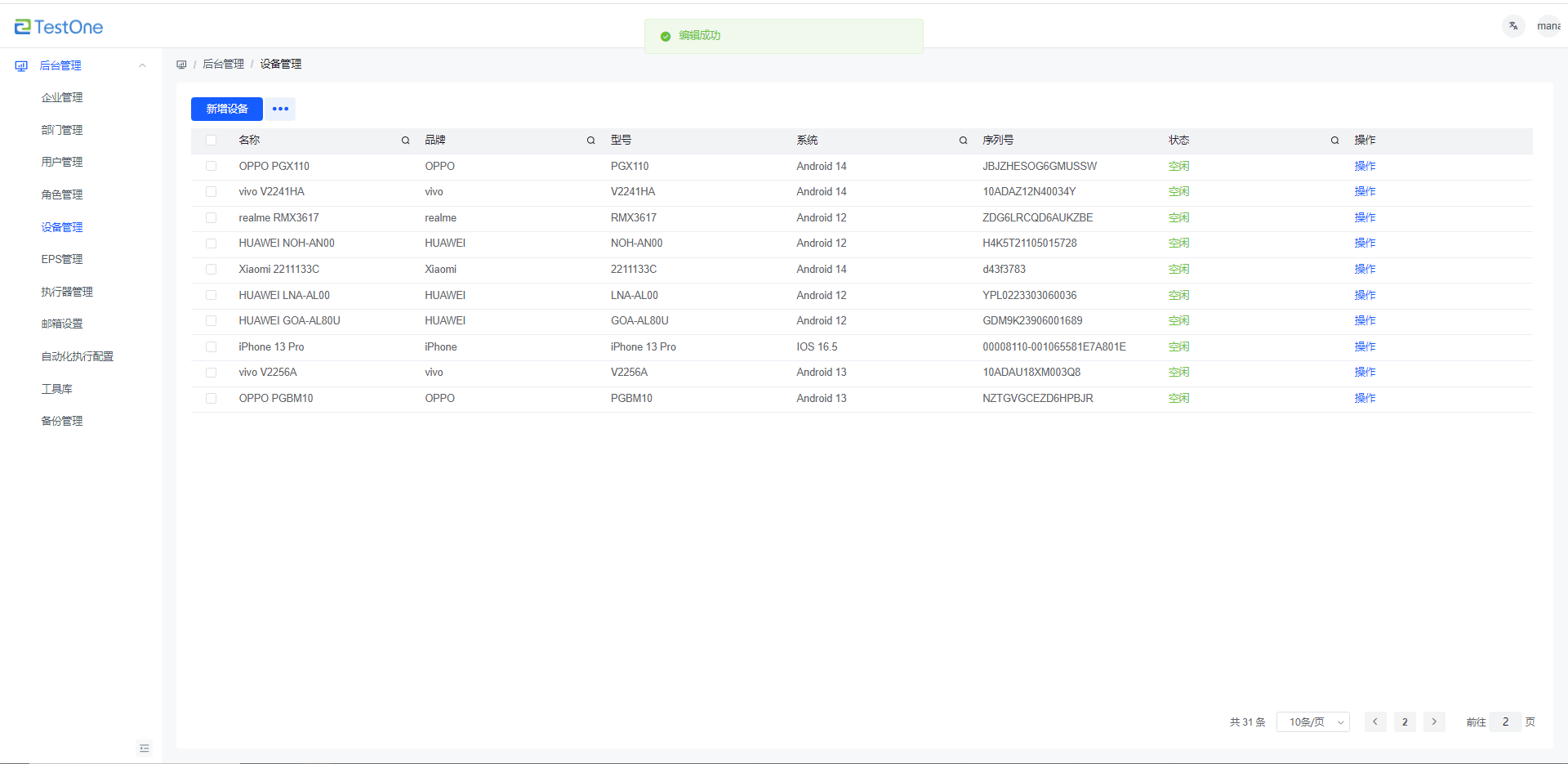Click current page number 2 button
The height and width of the screenshot is (764, 1568).
[1405, 722]
